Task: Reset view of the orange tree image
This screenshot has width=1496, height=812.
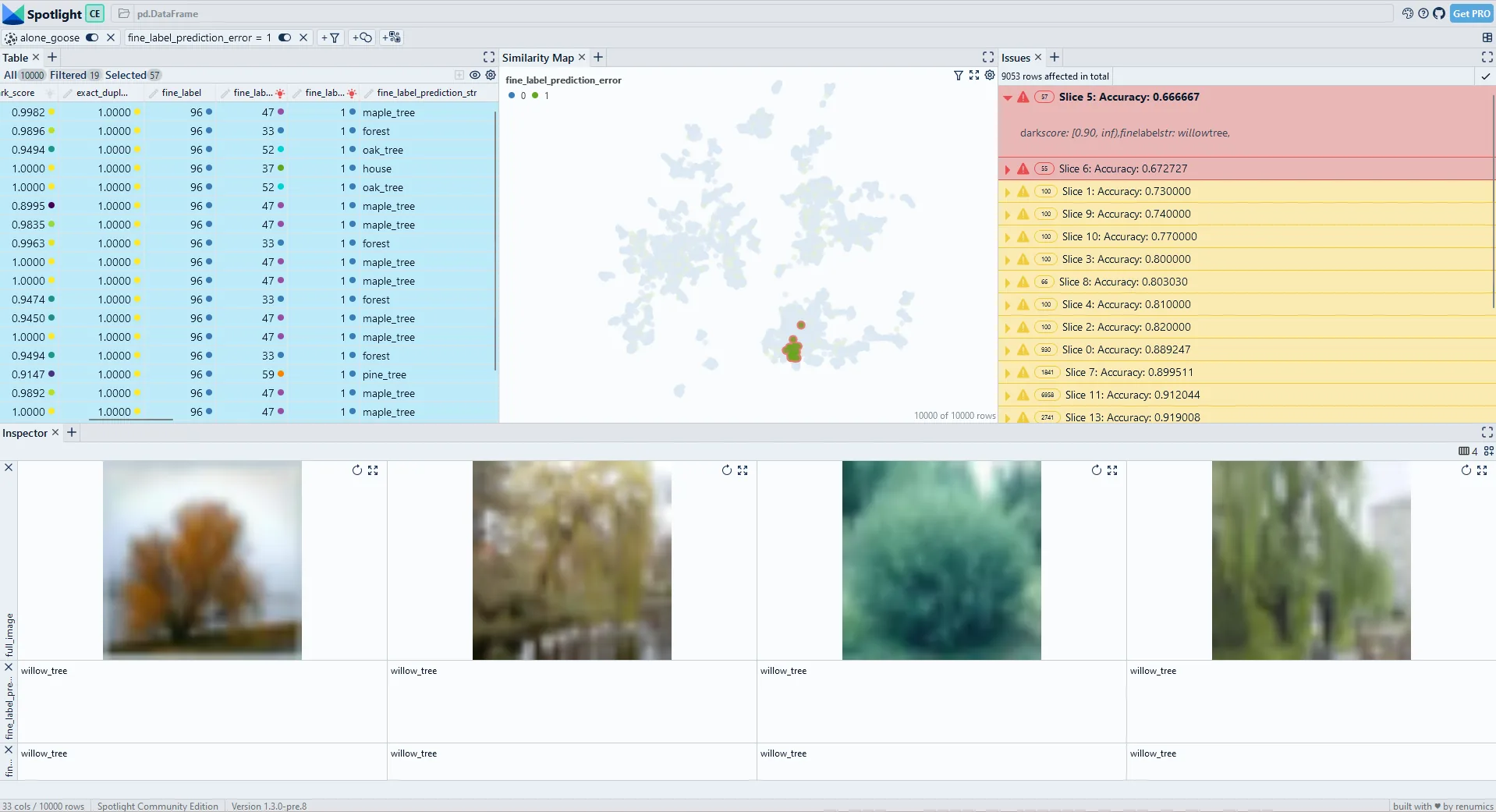Action: pos(357,470)
